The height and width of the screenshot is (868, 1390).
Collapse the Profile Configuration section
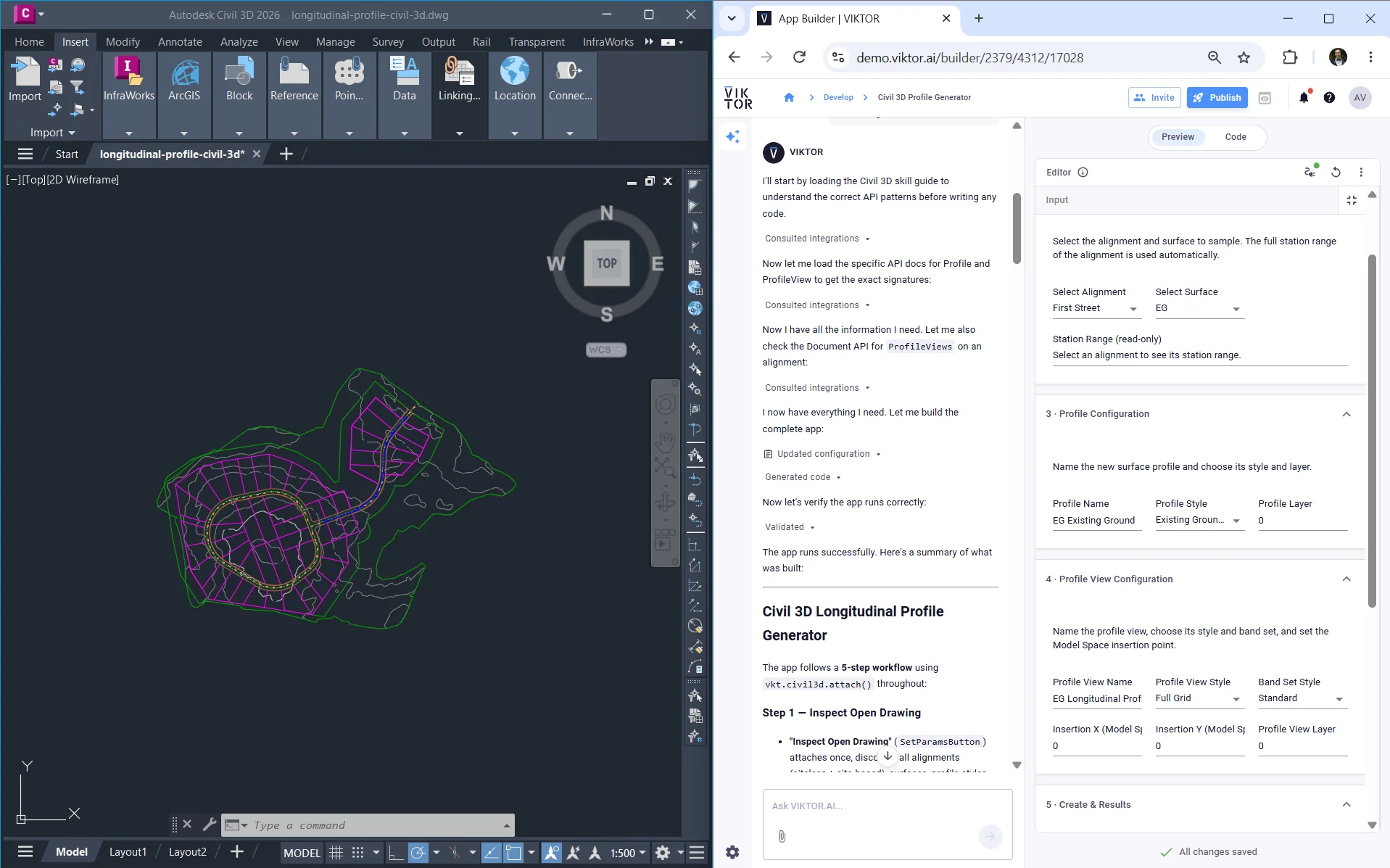coord(1346,414)
